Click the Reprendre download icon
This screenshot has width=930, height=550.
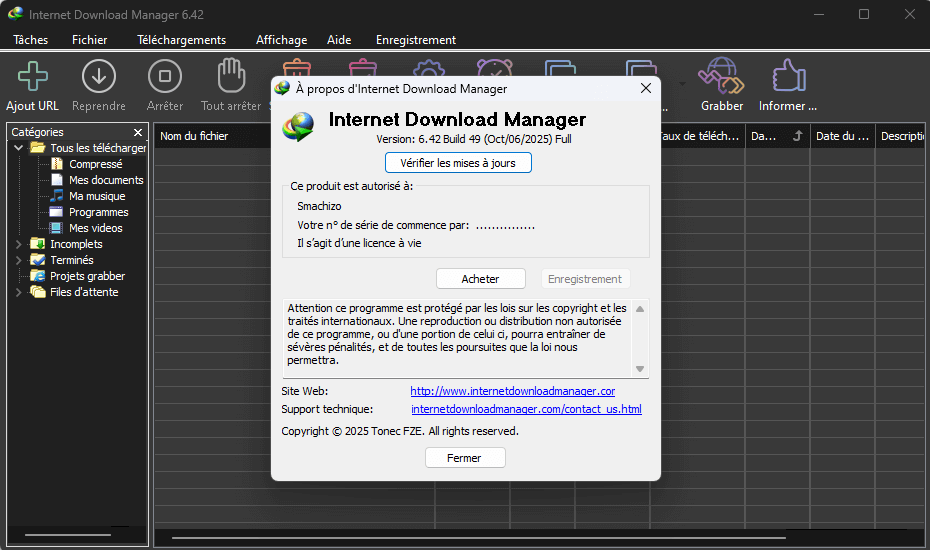click(98, 76)
